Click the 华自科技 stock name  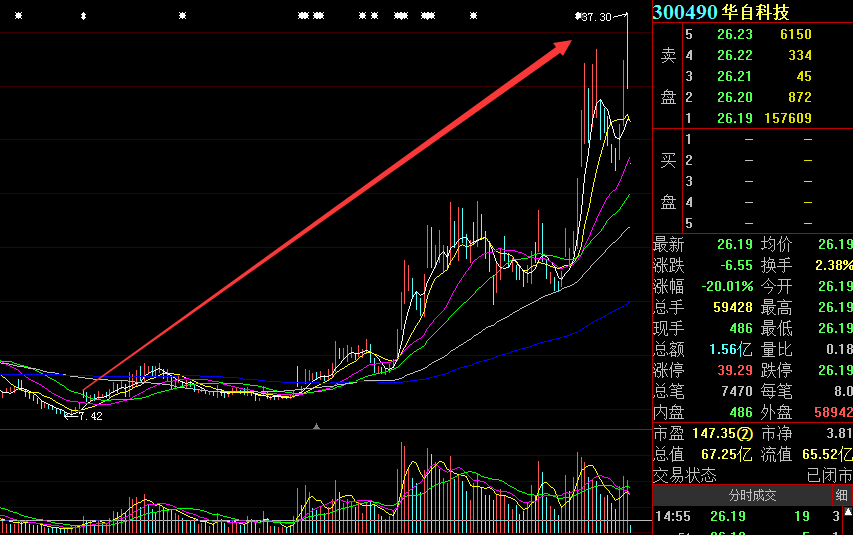[756, 12]
